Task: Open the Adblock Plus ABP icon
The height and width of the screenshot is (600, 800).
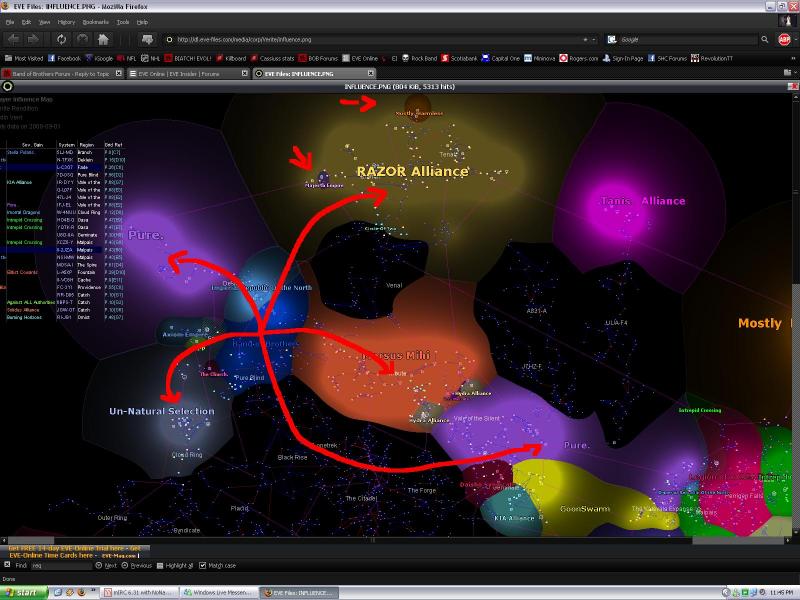Action: 784,39
